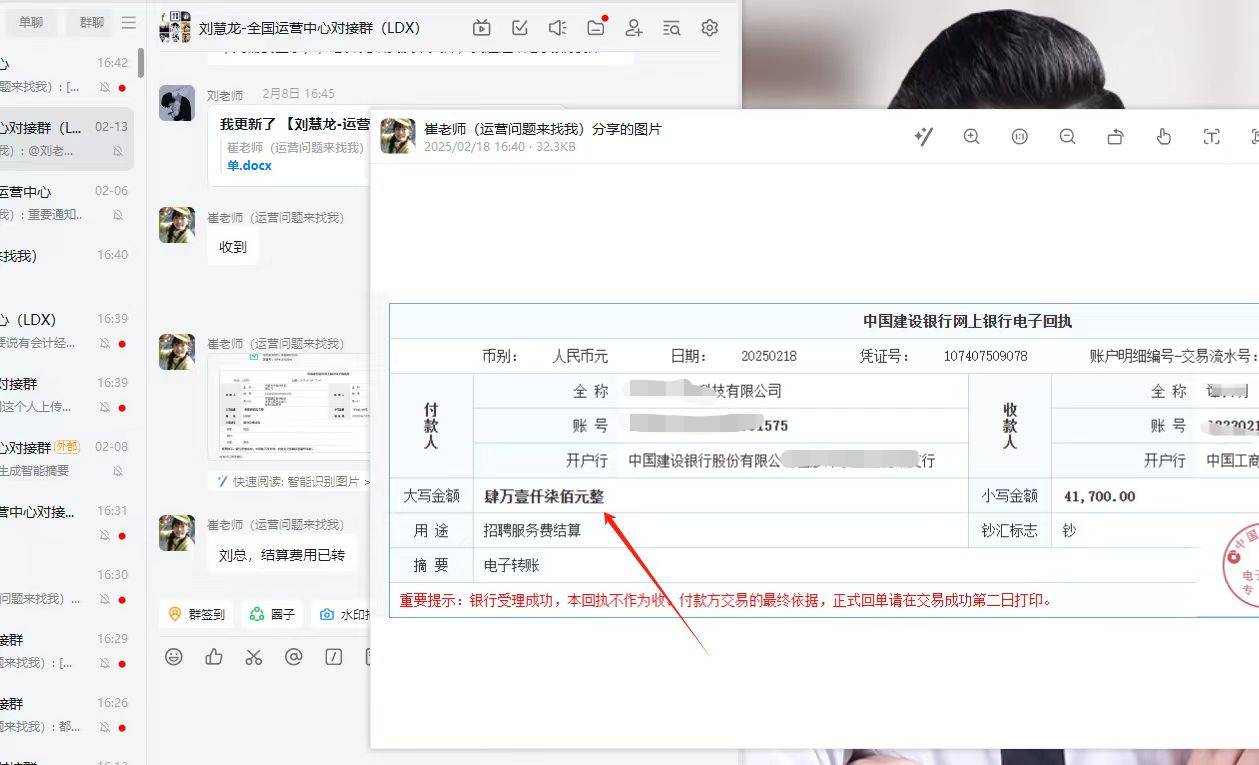Open the conversation timestamped 16:26
Image resolution: width=1259 pixels, height=765 pixels.
pos(67,715)
